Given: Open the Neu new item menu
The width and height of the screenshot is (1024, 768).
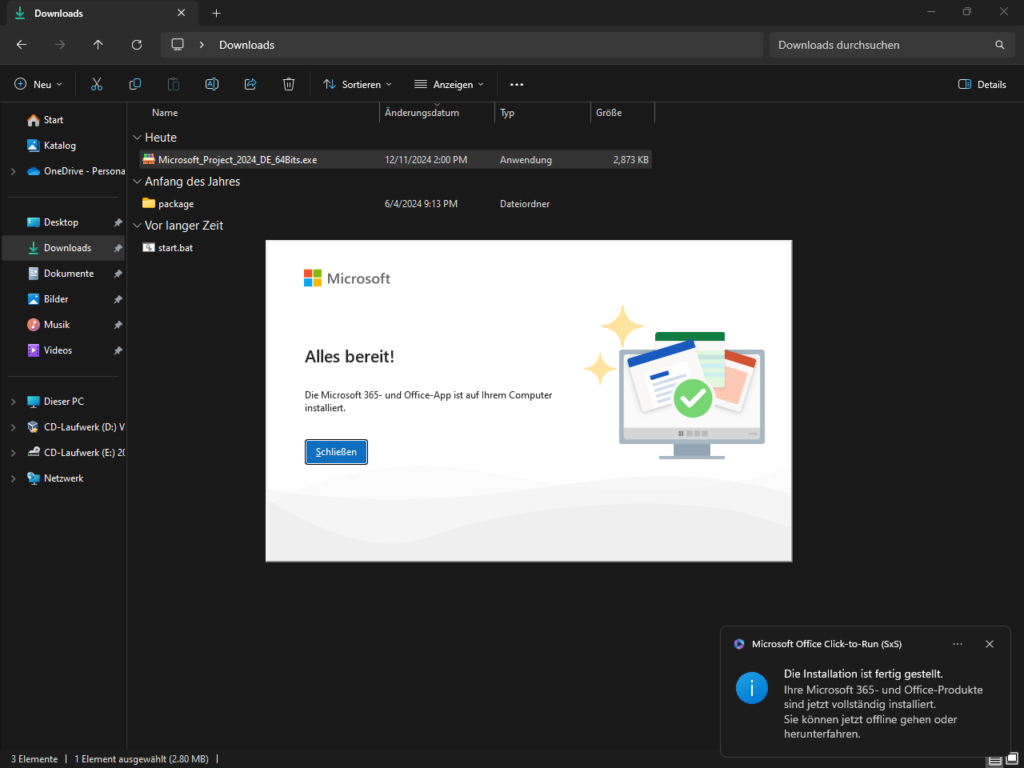Looking at the screenshot, I should pos(38,84).
